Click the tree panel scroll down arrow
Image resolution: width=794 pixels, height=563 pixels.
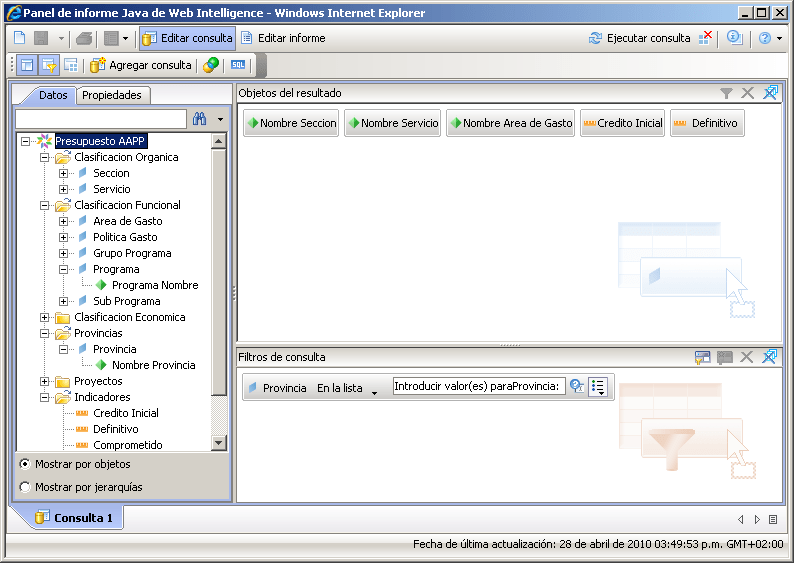(219, 442)
